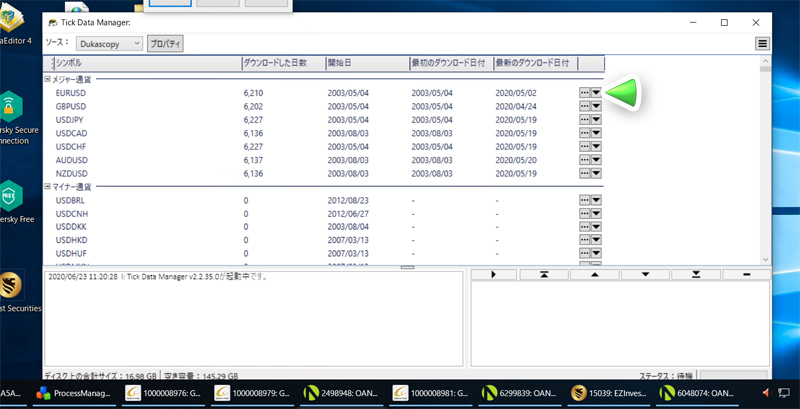Click the USDCAD row ellipsis button
This screenshot has width=800, height=409.
(585, 133)
